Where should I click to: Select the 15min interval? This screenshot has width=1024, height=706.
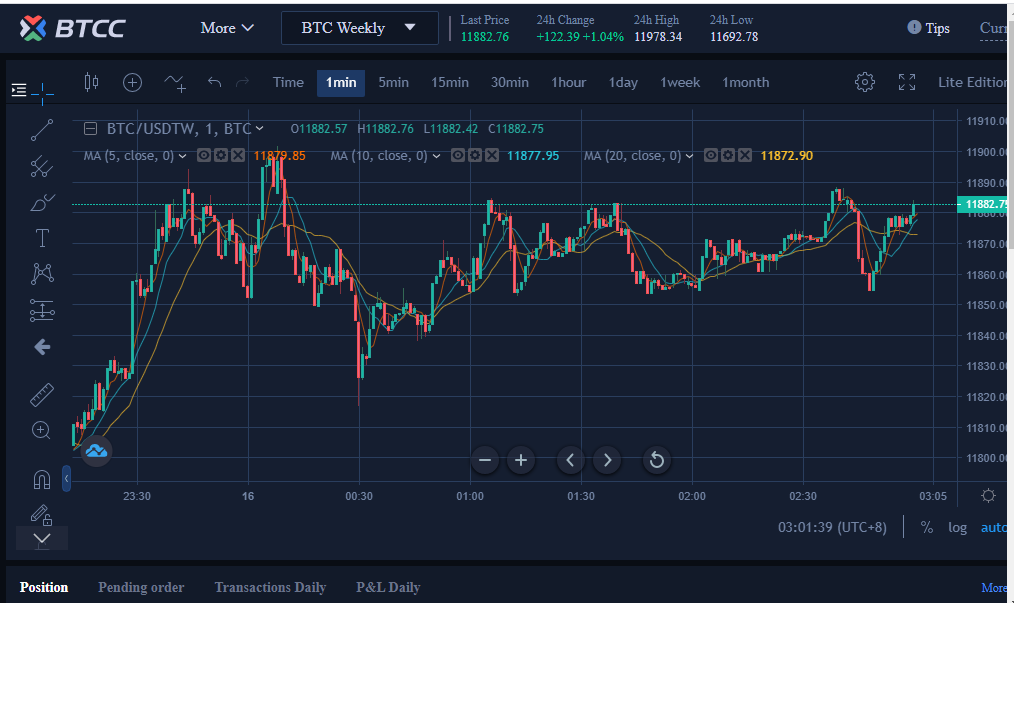coord(449,83)
